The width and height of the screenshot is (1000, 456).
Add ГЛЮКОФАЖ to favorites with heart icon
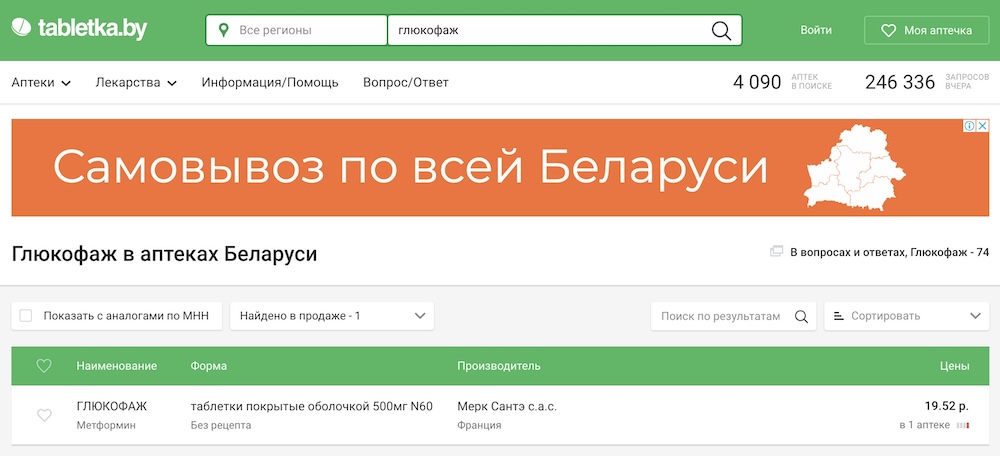click(x=44, y=415)
